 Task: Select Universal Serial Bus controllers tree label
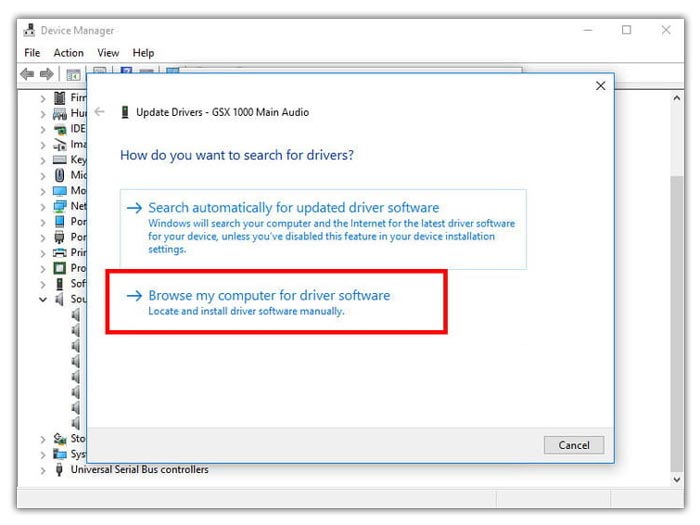click(139, 470)
